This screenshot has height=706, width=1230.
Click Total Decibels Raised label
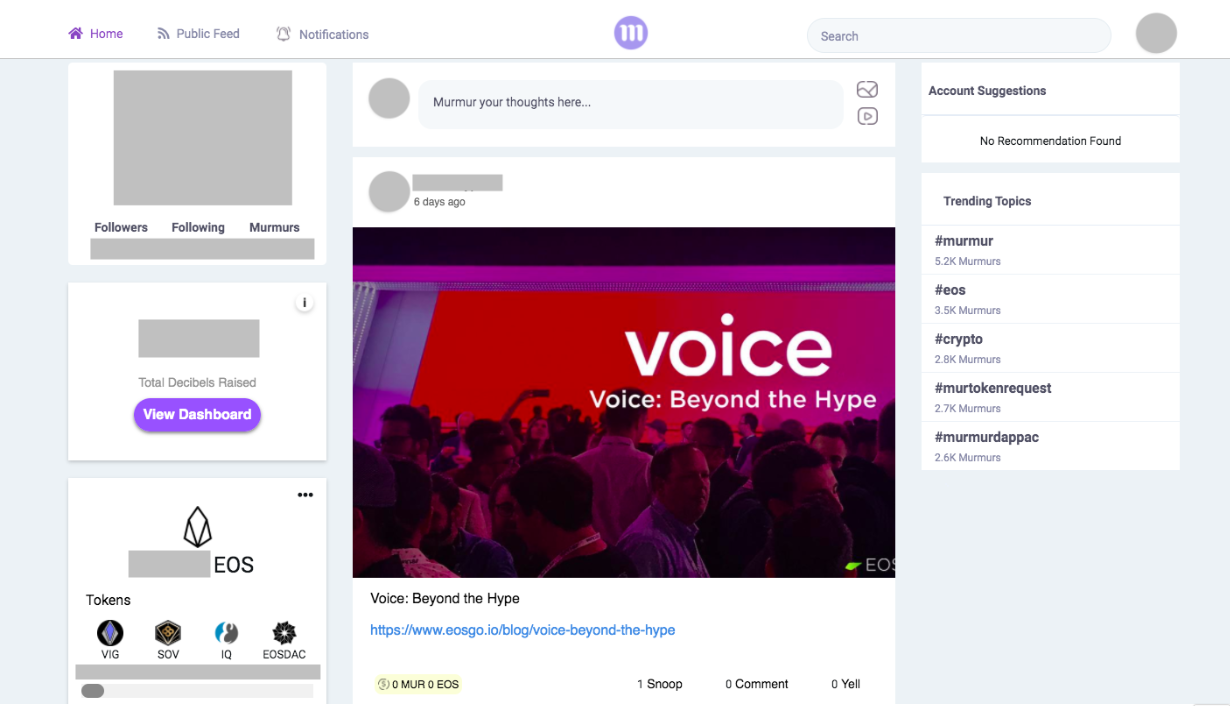[197, 382]
